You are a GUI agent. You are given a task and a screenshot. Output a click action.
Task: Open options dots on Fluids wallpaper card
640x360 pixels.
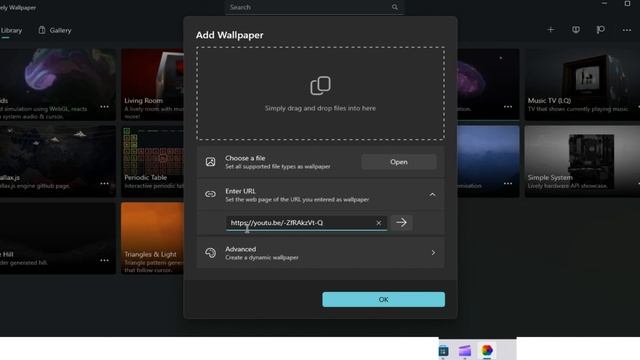(x=104, y=107)
